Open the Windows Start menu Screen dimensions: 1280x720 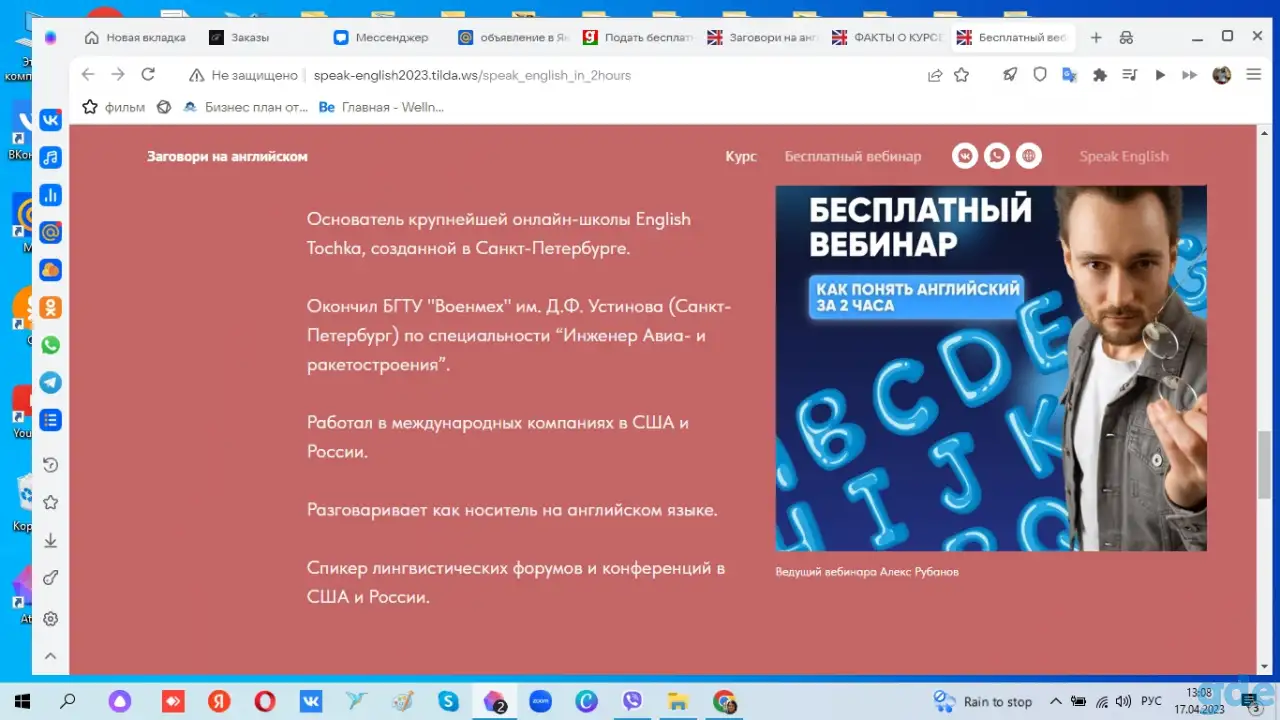pyautogui.click(x=22, y=701)
